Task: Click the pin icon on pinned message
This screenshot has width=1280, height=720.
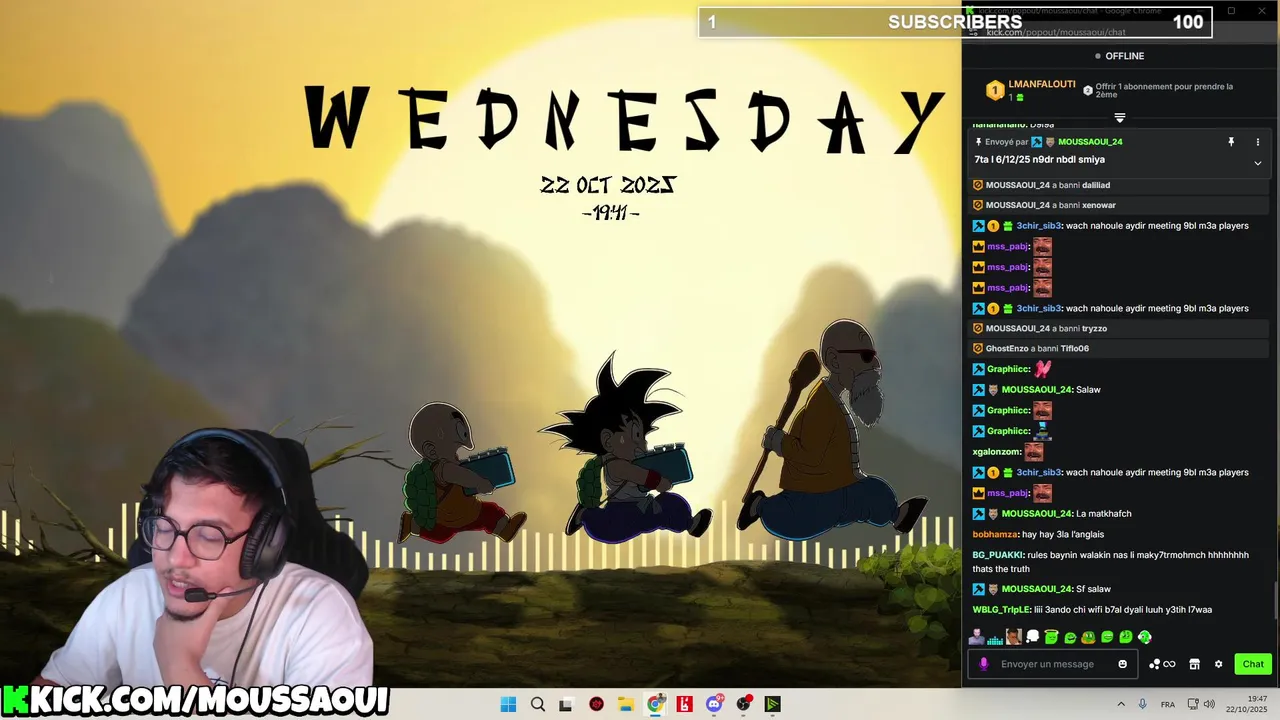Action: 1231,142
